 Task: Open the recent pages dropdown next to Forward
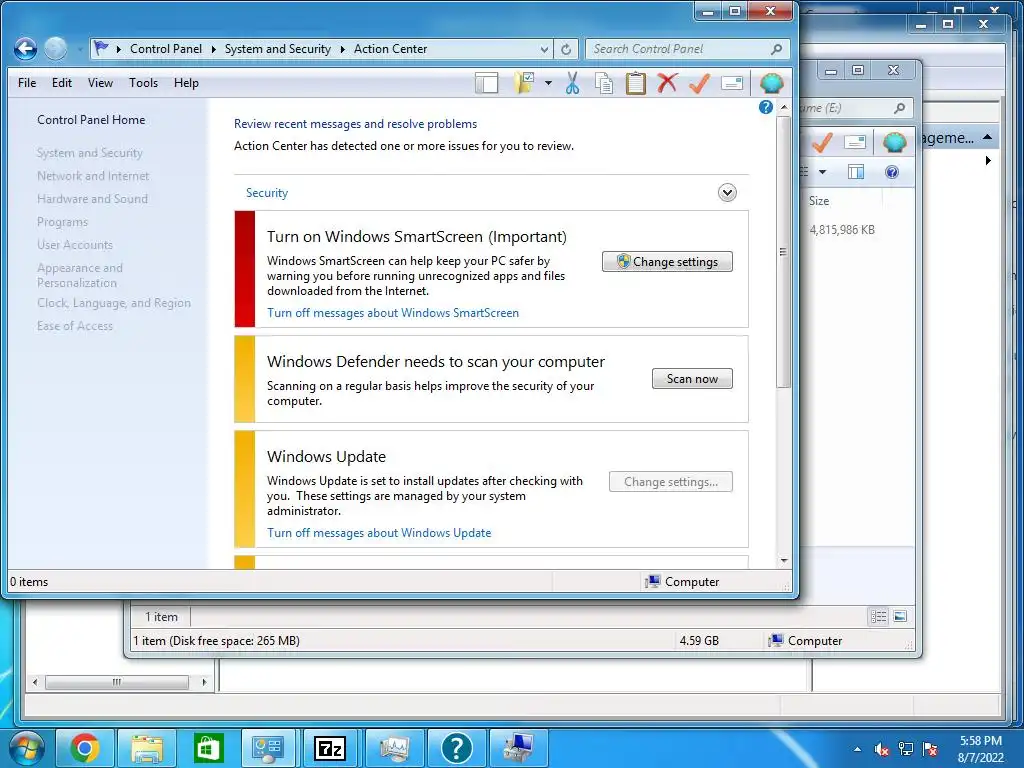(79, 49)
